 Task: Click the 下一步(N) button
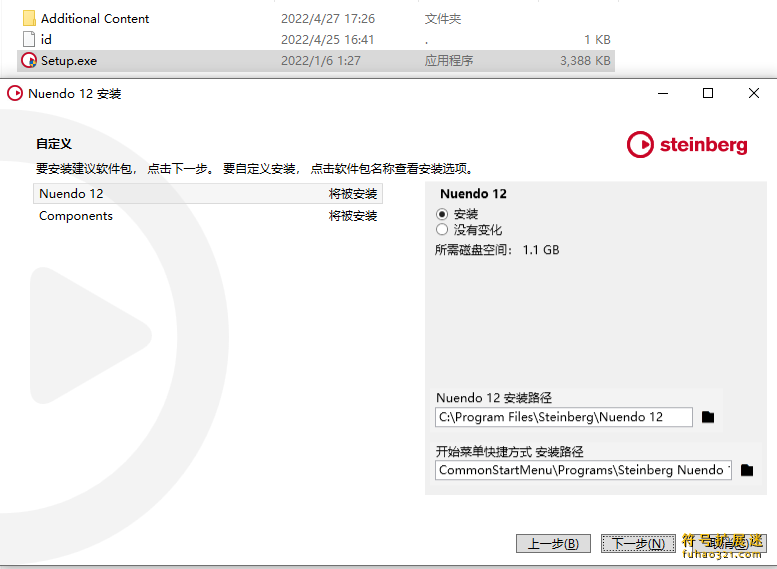pyautogui.click(x=638, y=544)
